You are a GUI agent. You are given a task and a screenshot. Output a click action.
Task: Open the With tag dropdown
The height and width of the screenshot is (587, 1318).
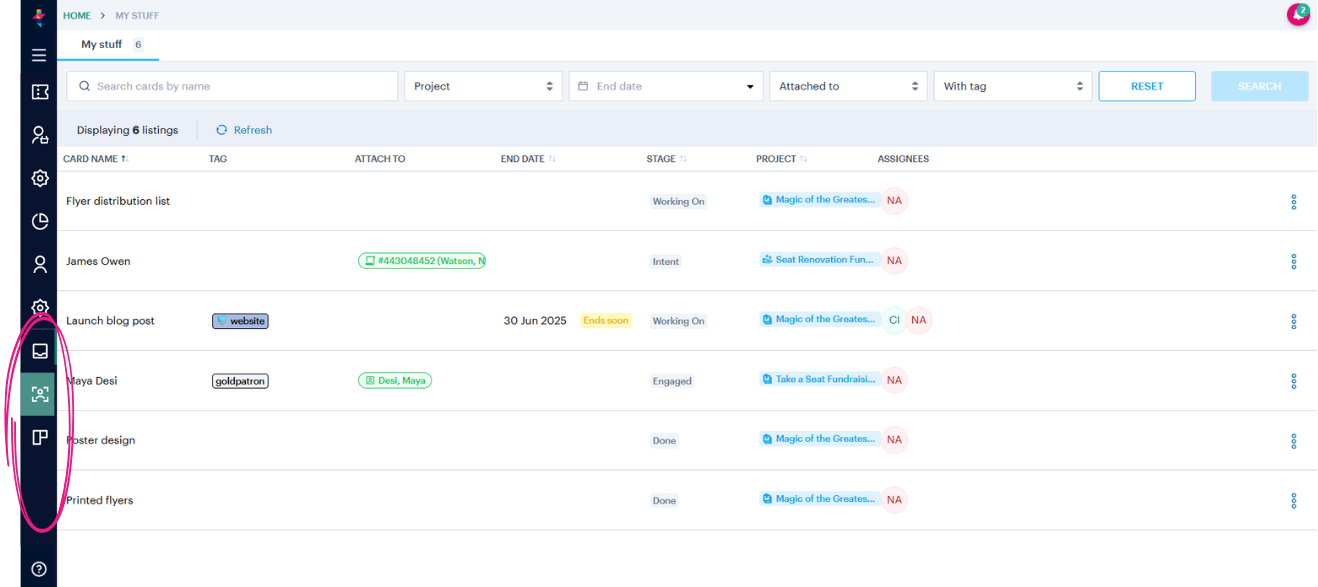(1012, 86)
